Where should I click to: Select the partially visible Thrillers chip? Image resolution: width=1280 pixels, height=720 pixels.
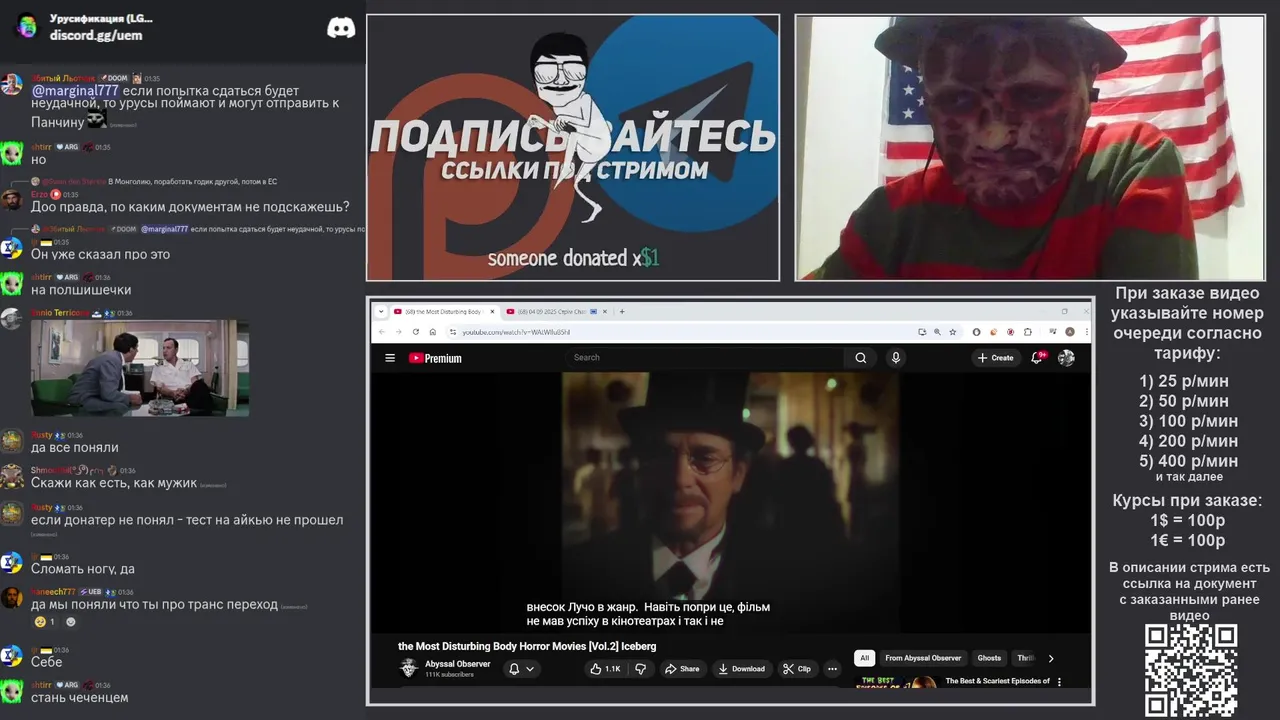[1025, 658]
